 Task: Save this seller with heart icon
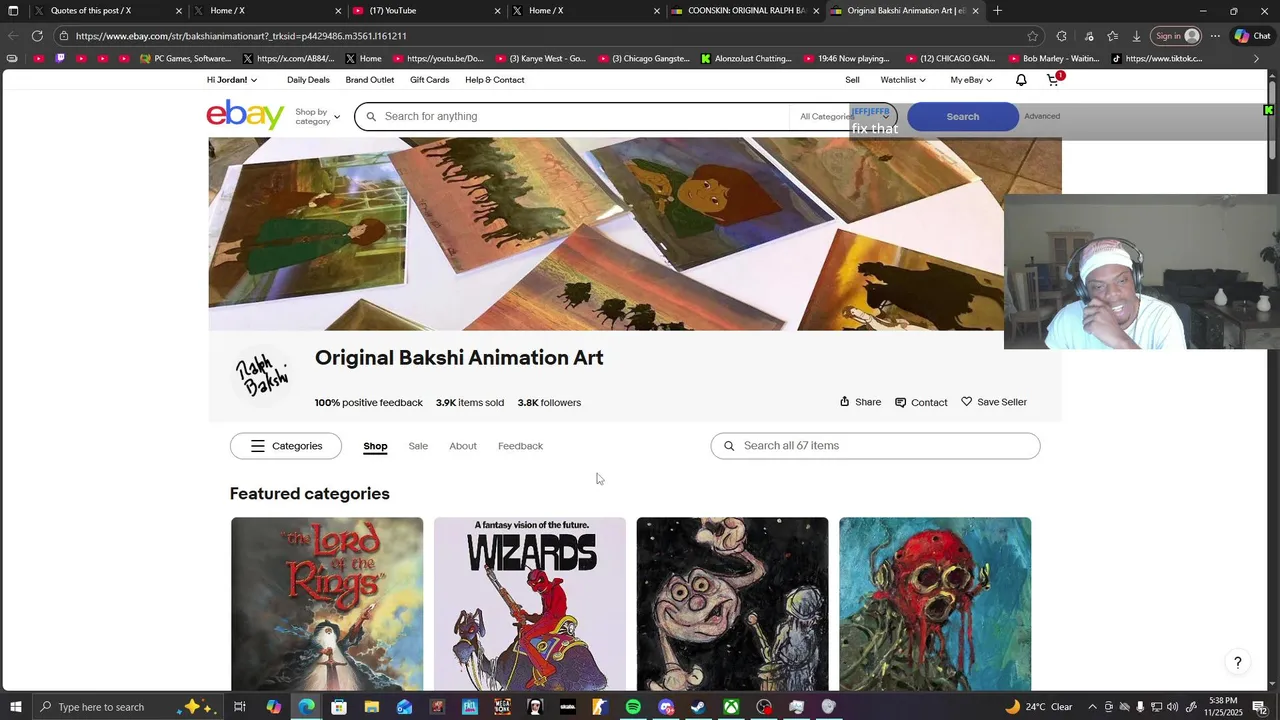click(994, 402)
